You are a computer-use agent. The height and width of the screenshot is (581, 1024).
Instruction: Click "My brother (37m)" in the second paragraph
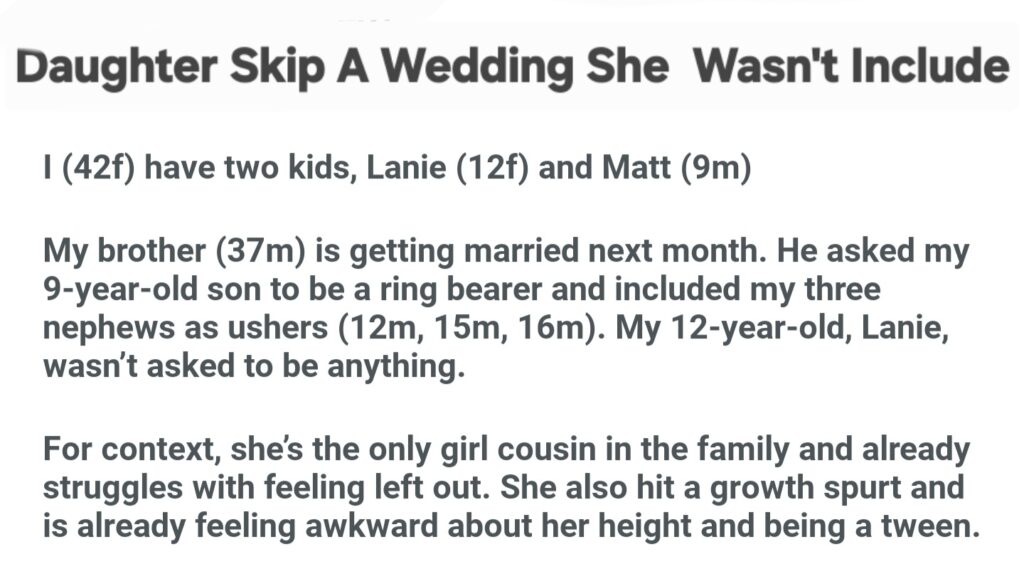170,250
